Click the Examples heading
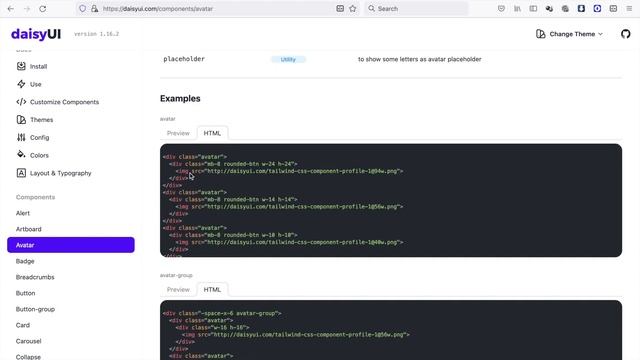Screen dimensions: 640x360 180,98
